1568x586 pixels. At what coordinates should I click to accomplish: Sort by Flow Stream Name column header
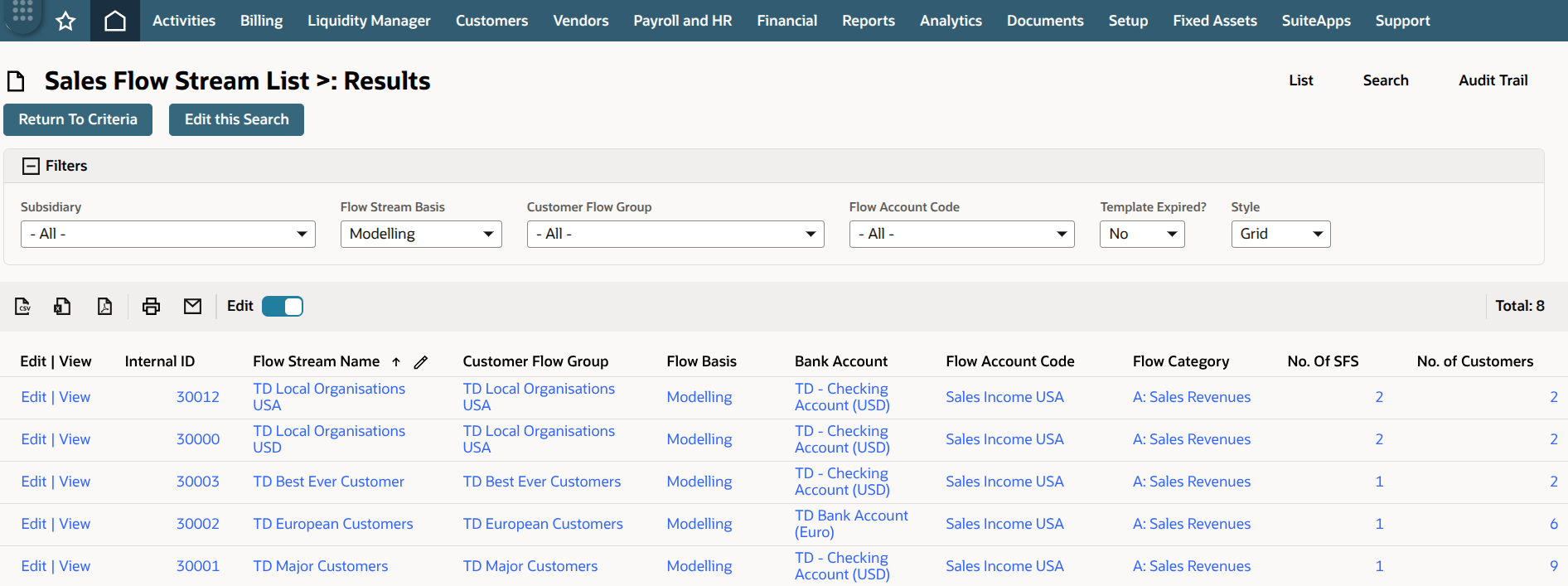pyautogui.click(x=316, y=361)
